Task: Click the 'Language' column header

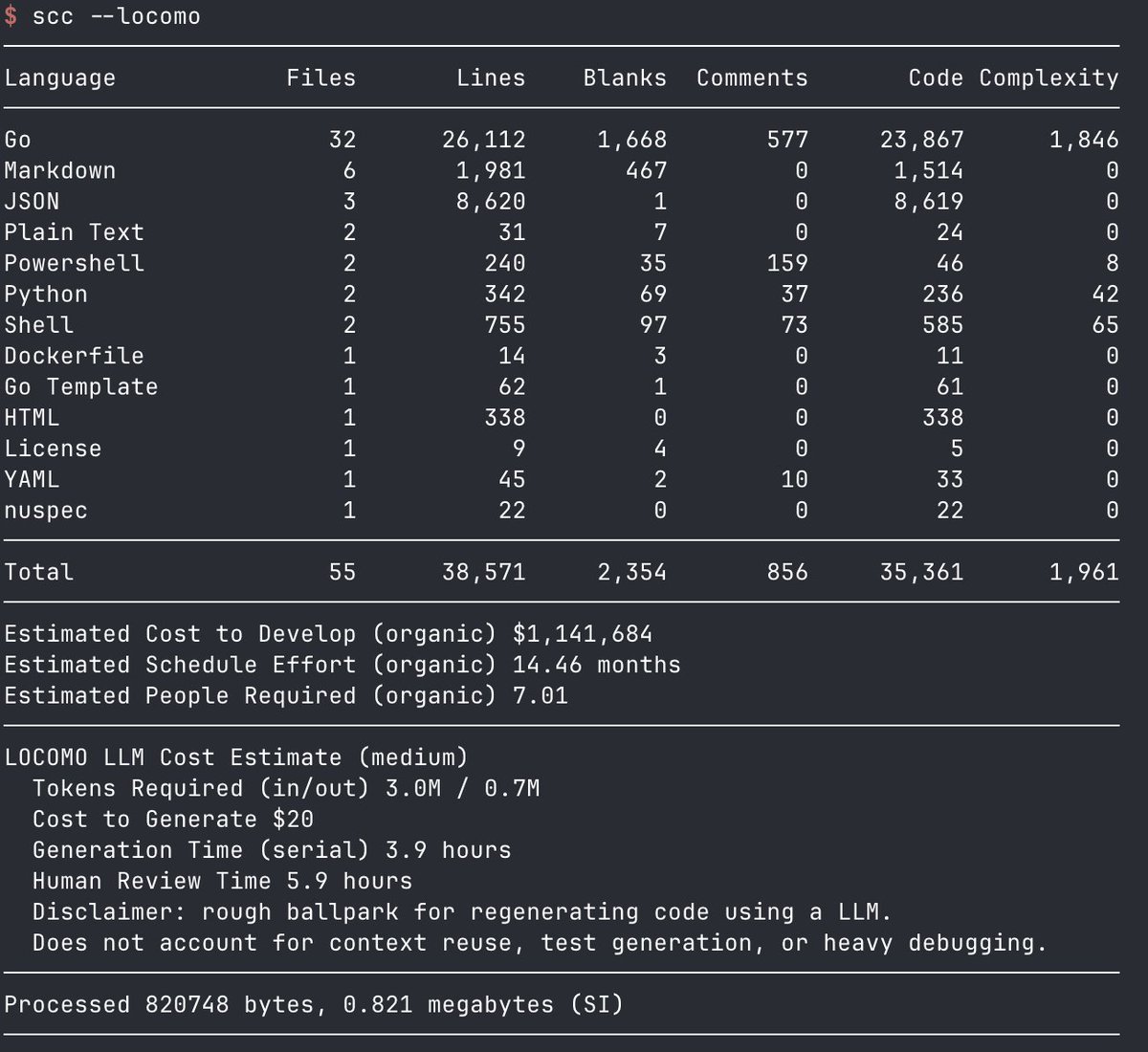Action: [x=59, y=78]
